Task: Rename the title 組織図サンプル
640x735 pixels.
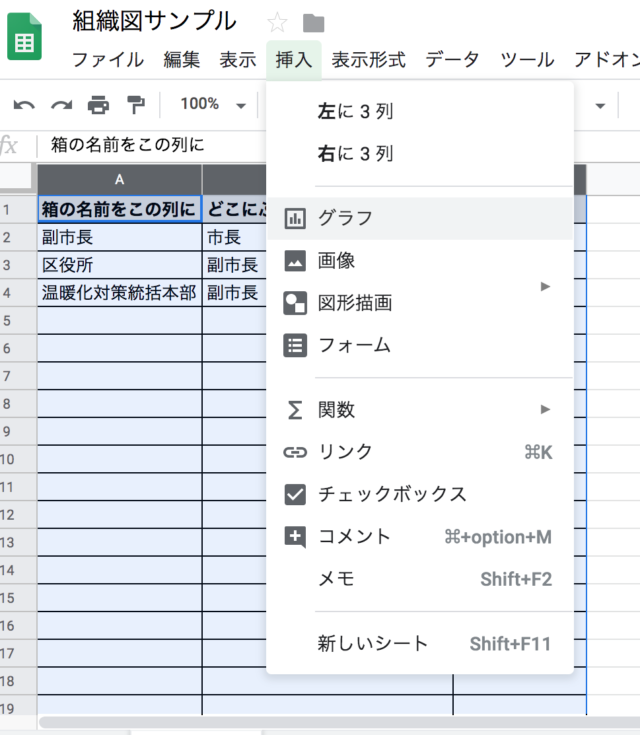Action: point(154,22)
